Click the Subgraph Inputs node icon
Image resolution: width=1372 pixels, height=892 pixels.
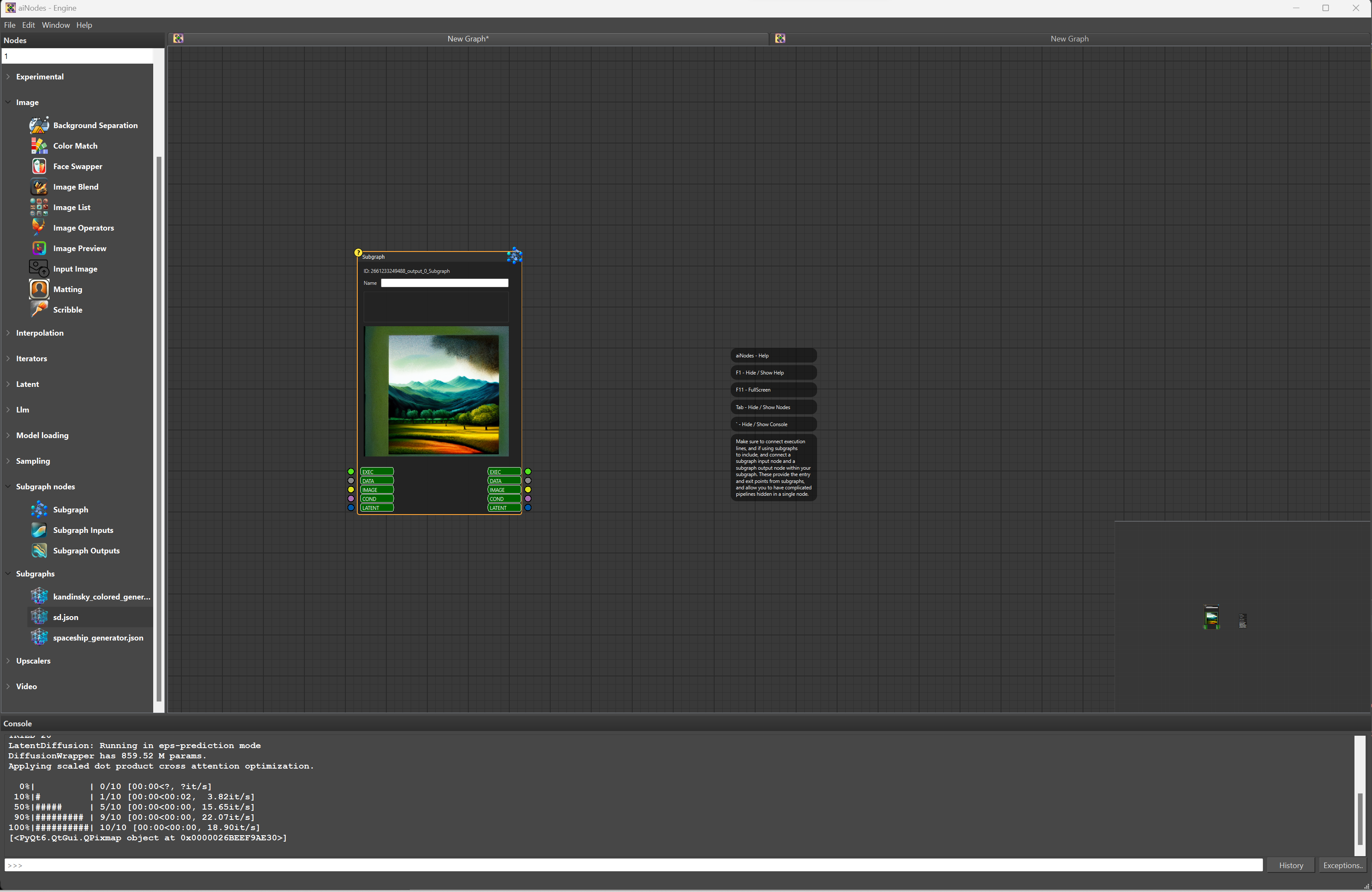click(x=38, y=530)
